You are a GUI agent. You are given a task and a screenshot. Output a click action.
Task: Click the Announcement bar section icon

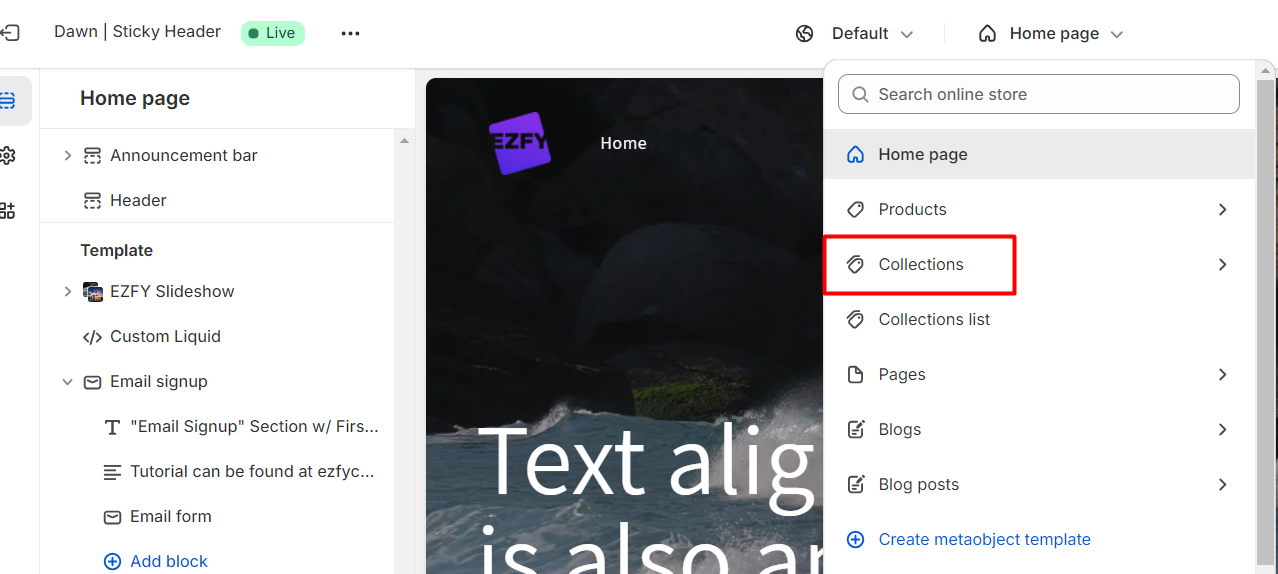[x=92, y=155]
